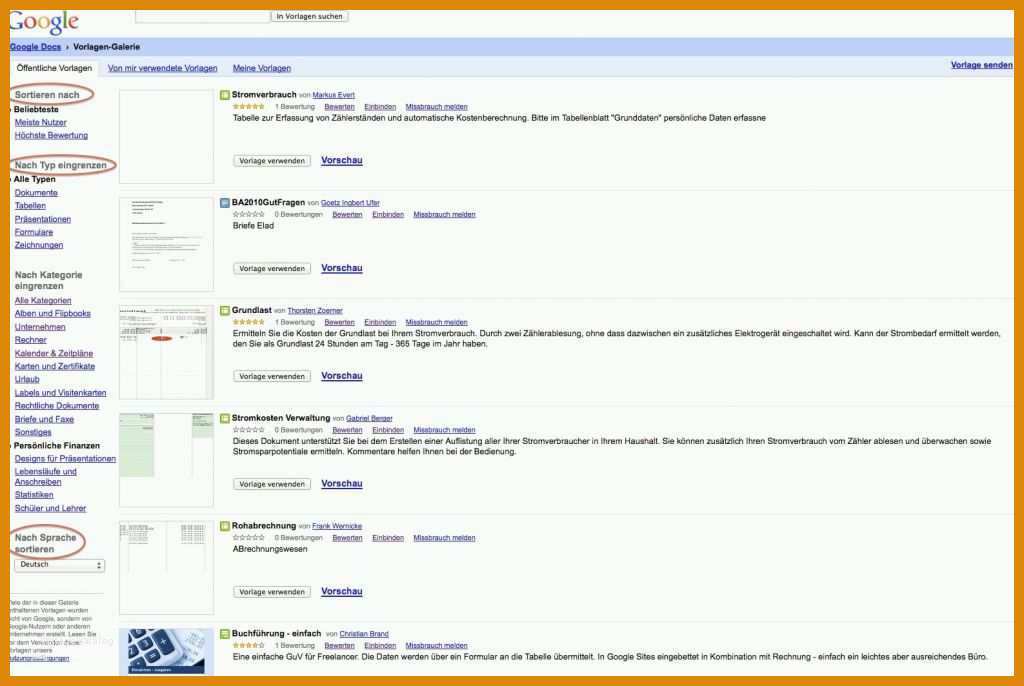The width and height of the screenshot is (1024, 686).
Task: Open Buchführung - einfach calculator thumbnail
Action: 167,651
